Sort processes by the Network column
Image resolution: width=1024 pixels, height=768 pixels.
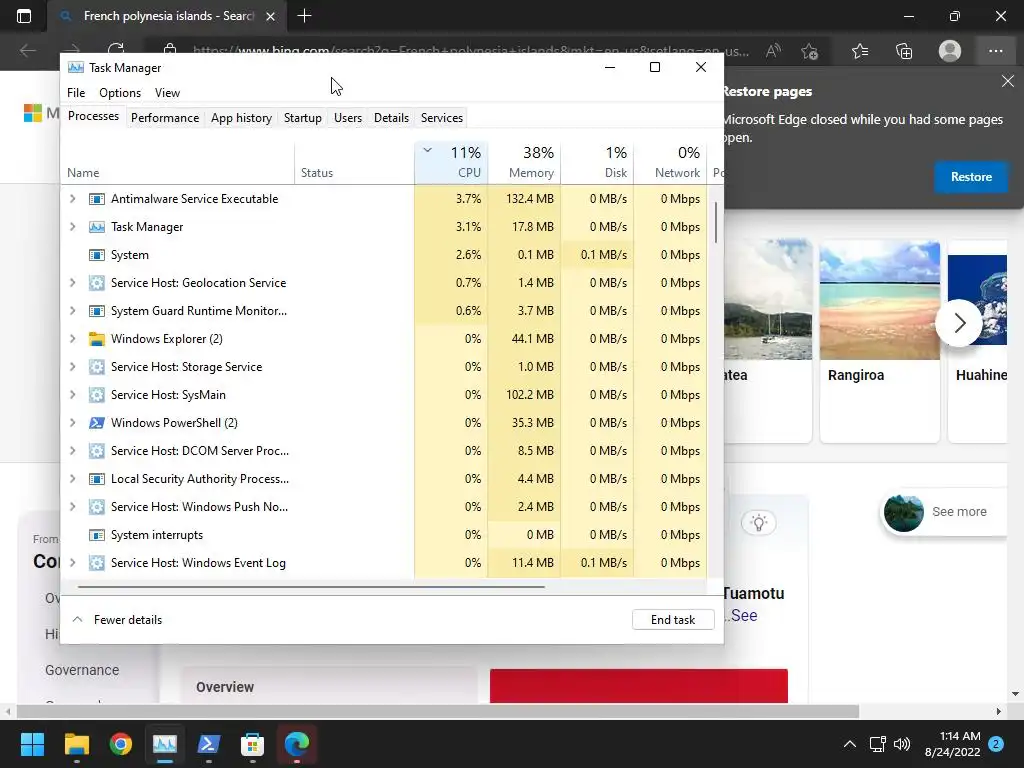click(671, 163)
